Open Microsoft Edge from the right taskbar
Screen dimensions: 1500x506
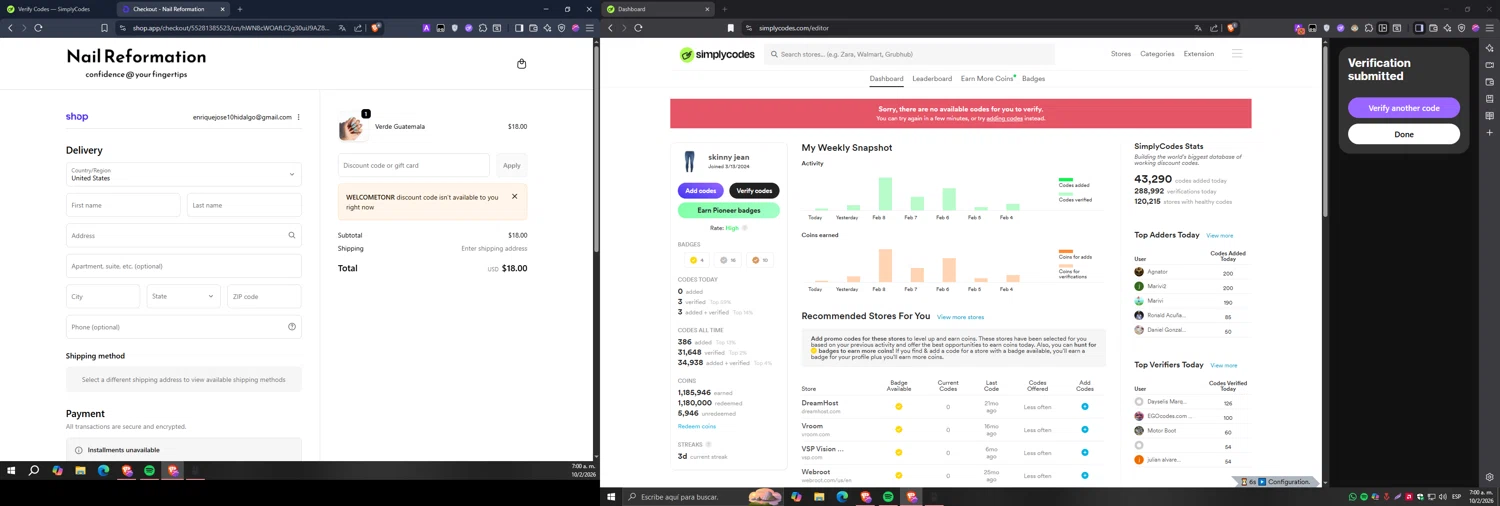(x=842, y=497)
